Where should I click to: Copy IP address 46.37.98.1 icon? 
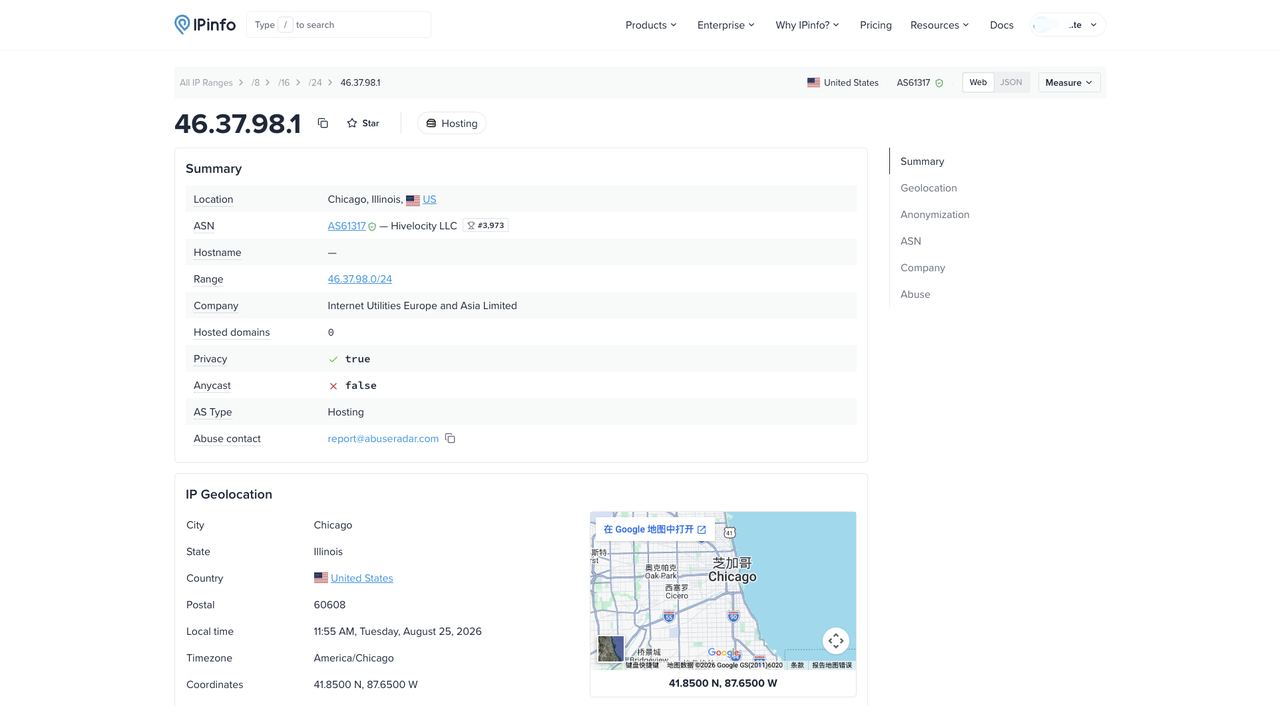coord(322,123)
